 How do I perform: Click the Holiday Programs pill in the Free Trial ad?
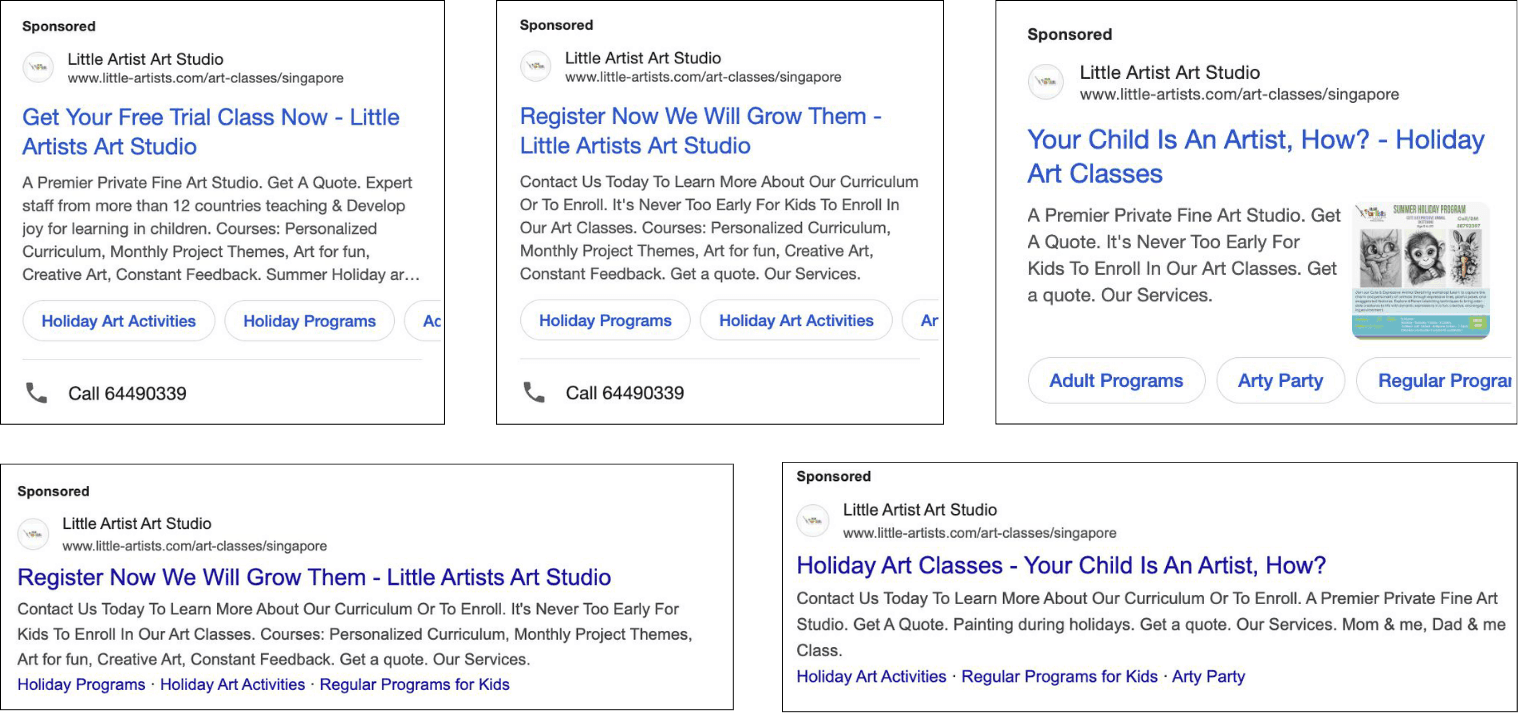pos(309,321)
